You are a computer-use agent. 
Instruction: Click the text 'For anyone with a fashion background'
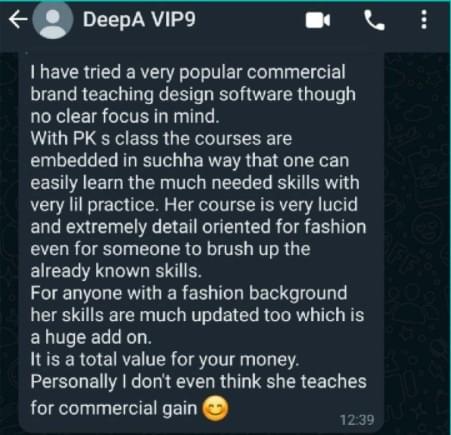pos(189,293)
